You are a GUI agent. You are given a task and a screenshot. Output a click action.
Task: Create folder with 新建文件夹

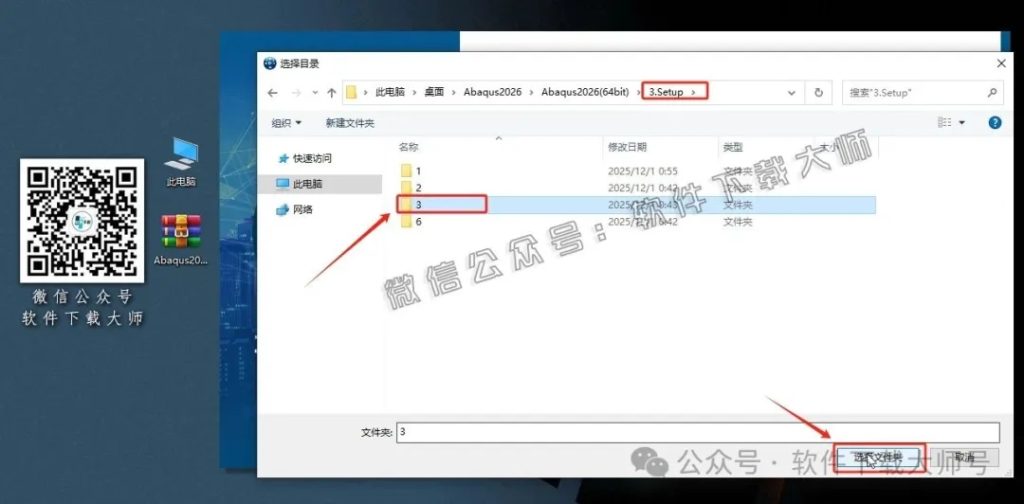coord(350,123)
